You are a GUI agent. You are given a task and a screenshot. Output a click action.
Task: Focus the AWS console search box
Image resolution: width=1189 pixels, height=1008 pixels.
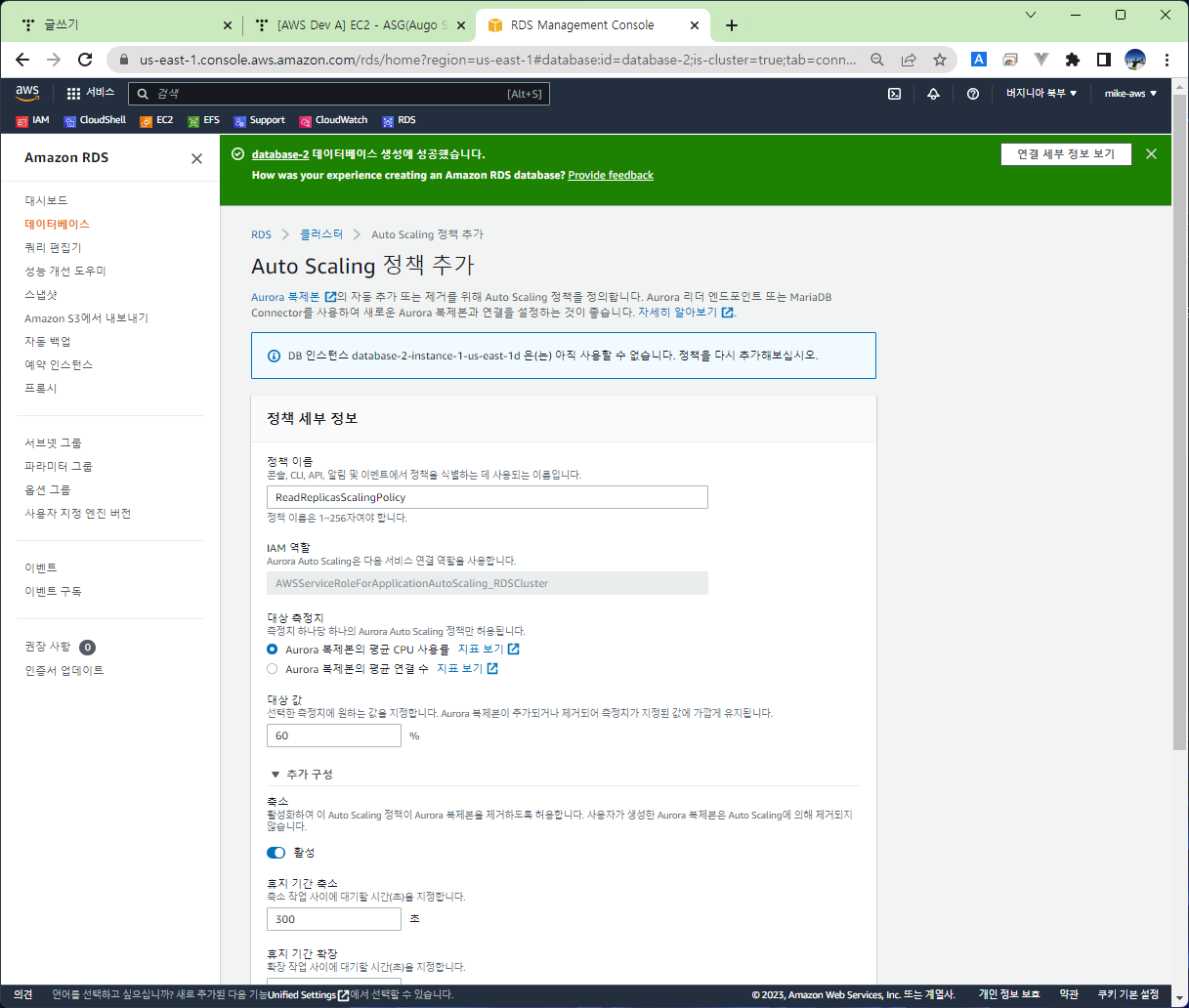tap(339, 94)
